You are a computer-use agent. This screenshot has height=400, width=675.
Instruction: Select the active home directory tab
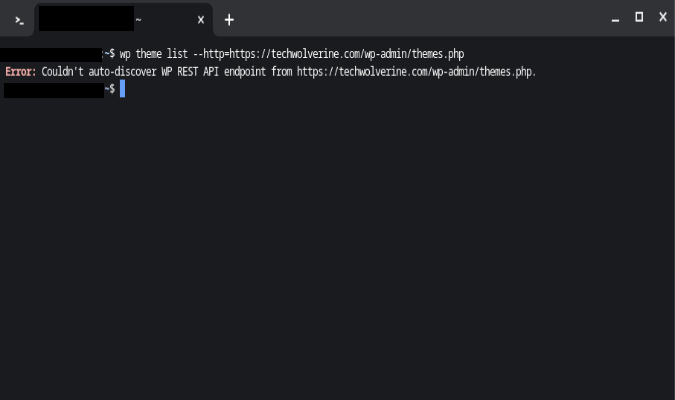coord(123,20)
